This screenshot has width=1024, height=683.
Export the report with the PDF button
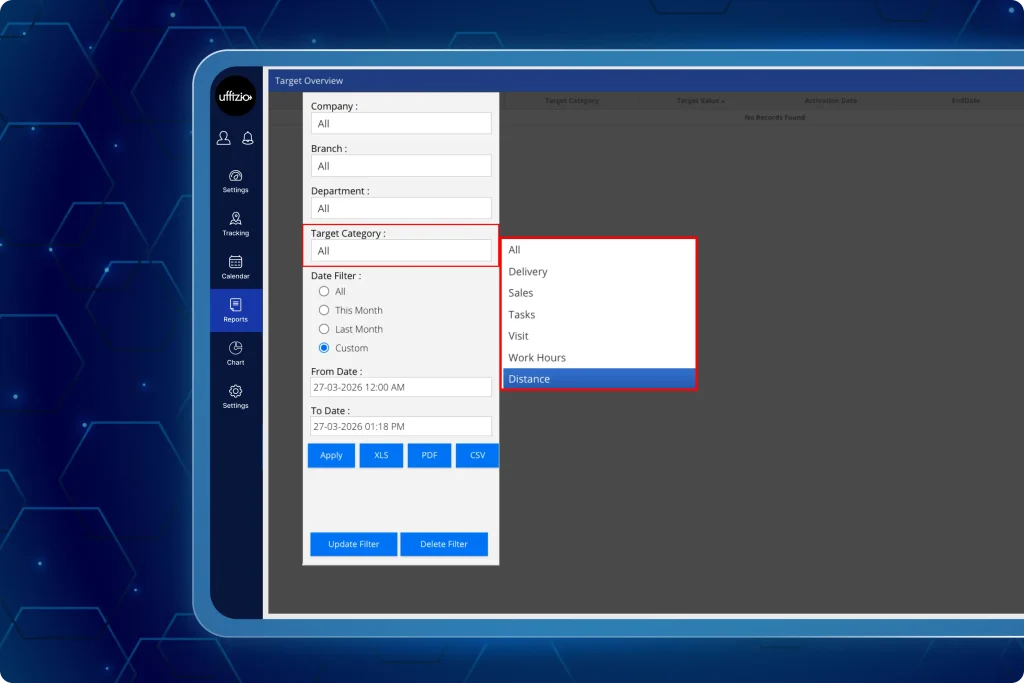429,455
